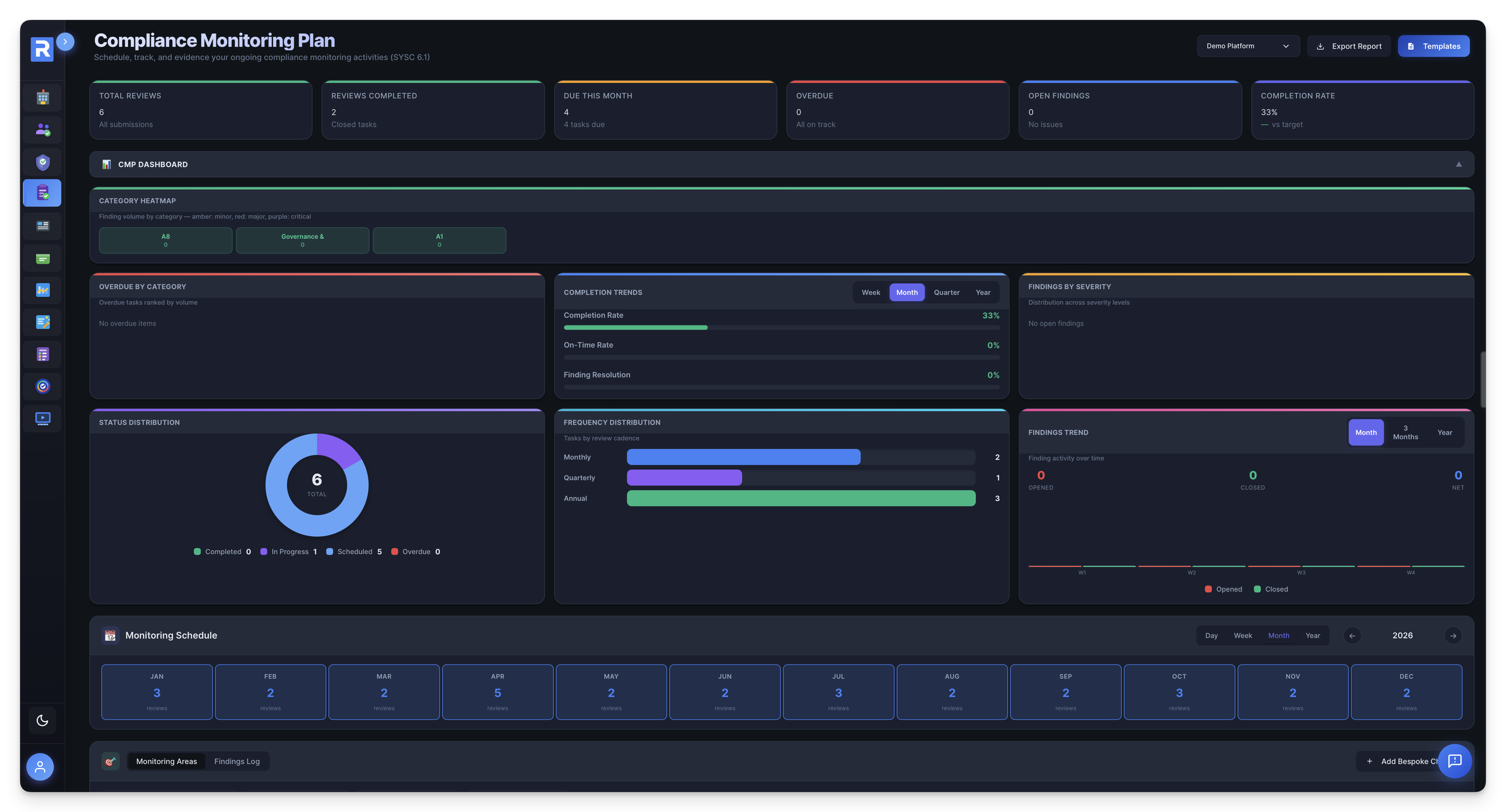Open the video screen sidebar icon

click(x=42, y=419)
